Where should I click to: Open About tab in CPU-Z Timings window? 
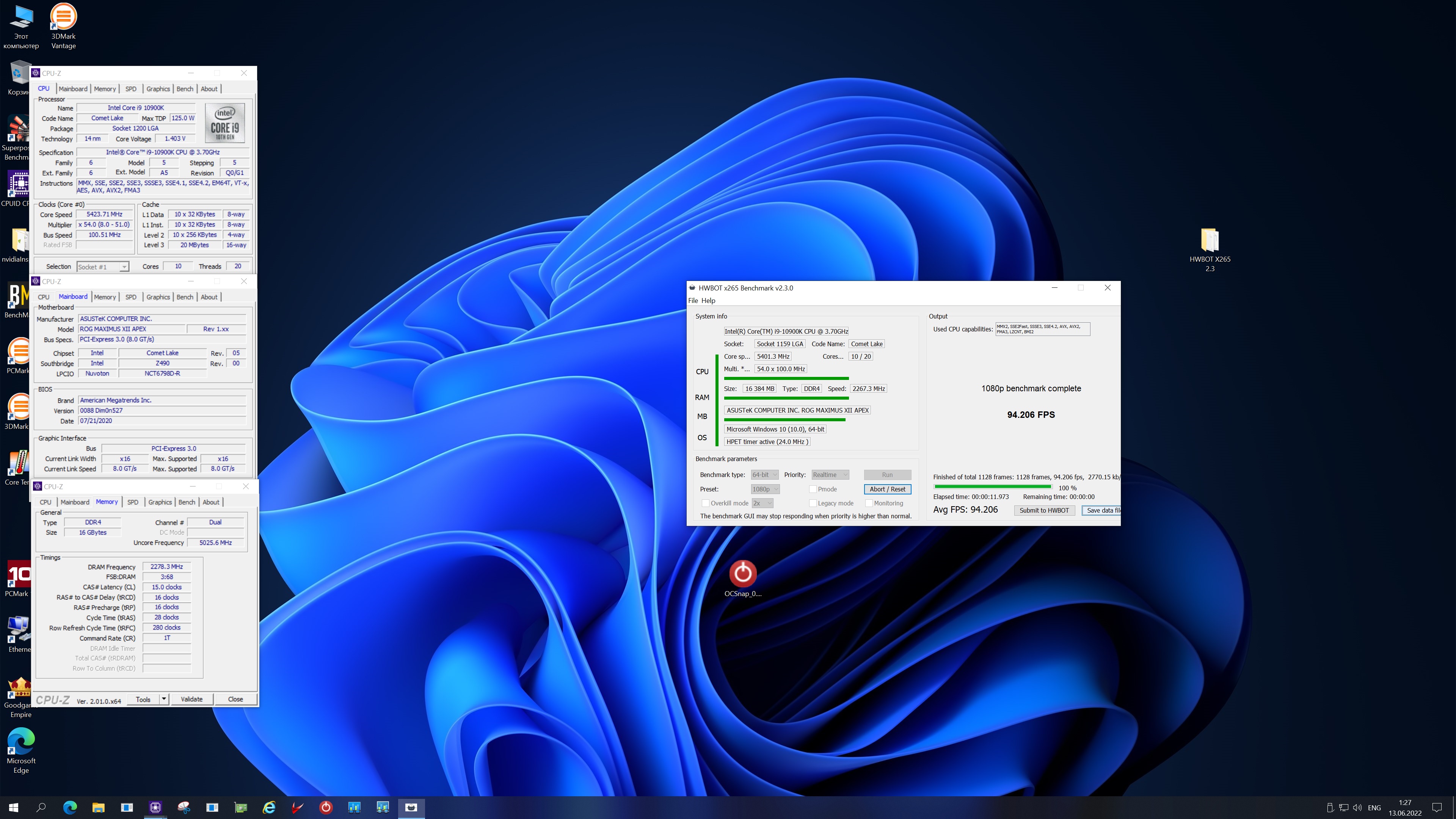click(x=211, y=502)
